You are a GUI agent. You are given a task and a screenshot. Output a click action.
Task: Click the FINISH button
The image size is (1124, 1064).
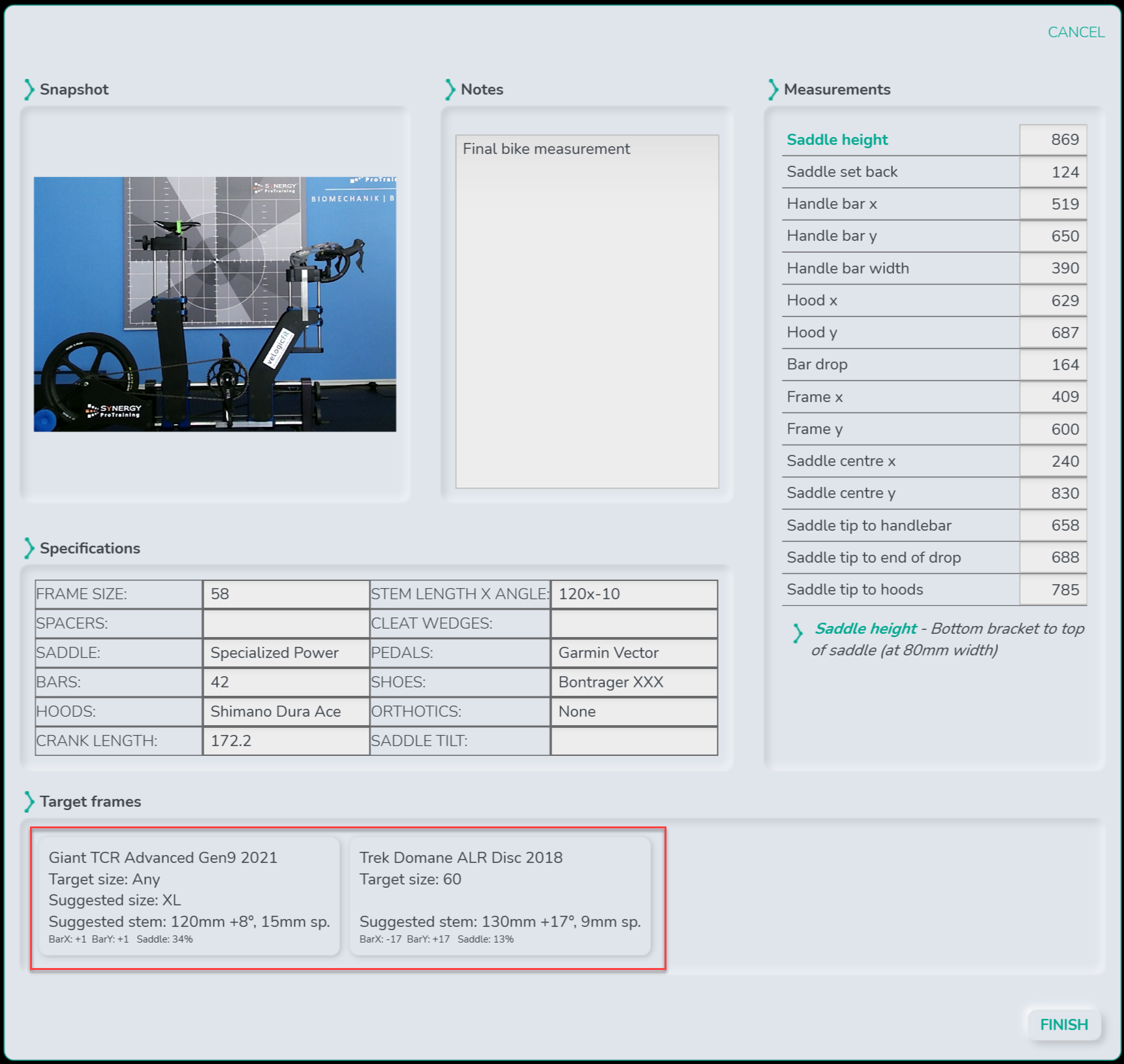point(1064,1025)
